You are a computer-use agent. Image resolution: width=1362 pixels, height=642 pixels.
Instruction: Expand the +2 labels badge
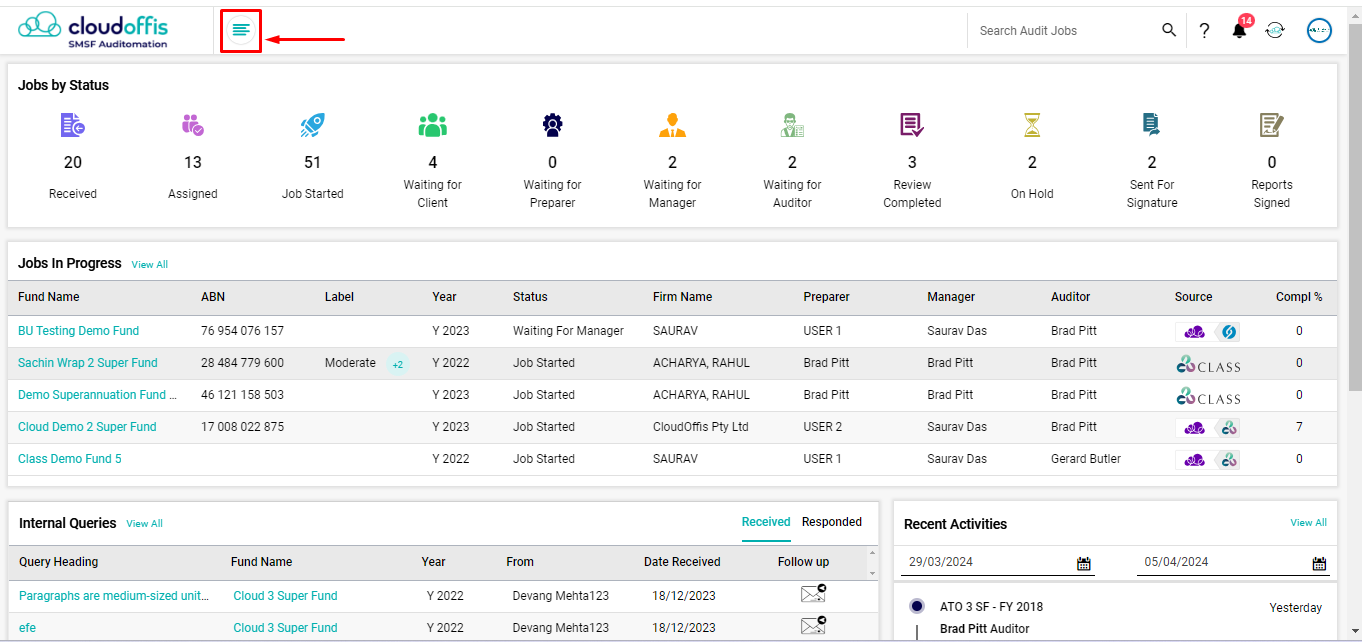(397, 364)
